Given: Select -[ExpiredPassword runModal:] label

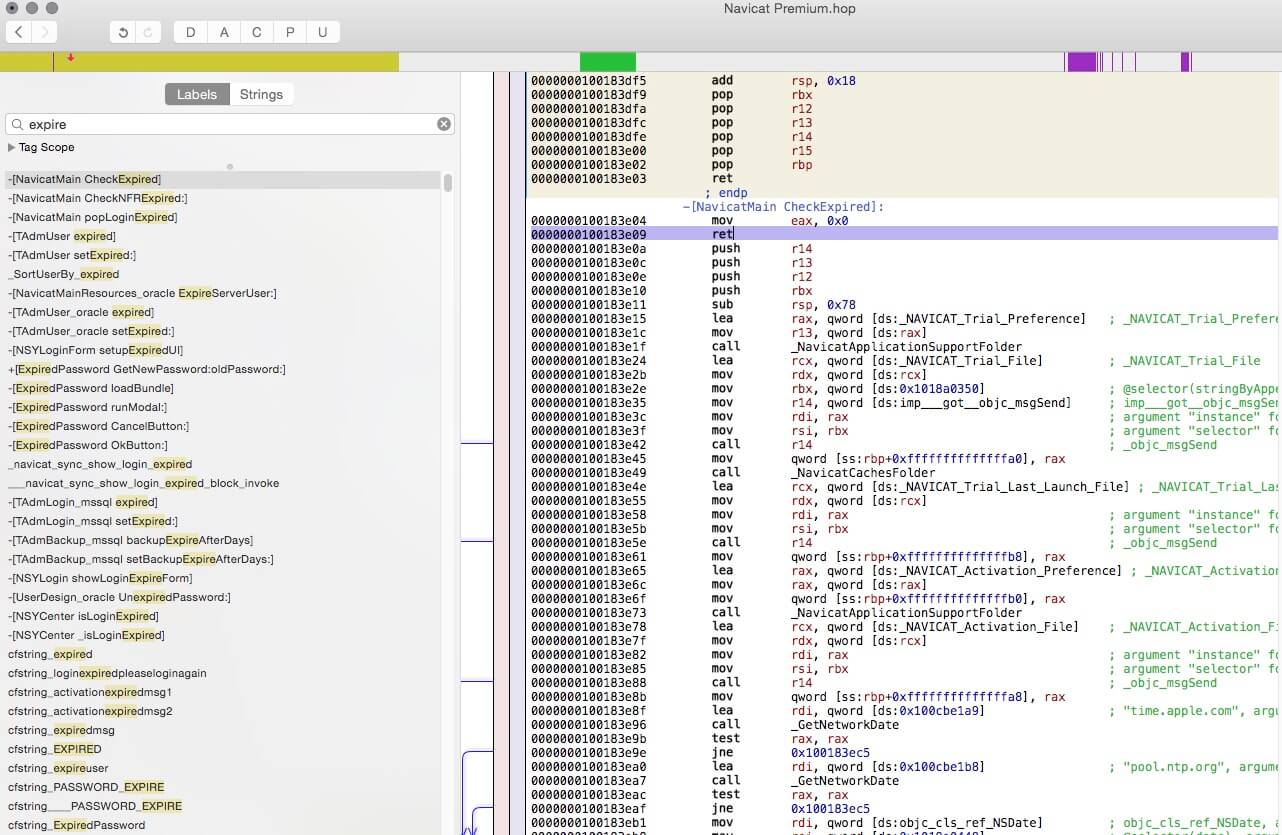Looking at the screenshot, I should 88,407.
